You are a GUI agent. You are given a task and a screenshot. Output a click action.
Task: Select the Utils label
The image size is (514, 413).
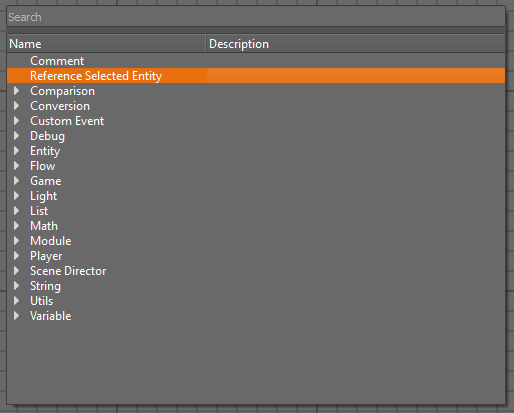tap(41, 301)
